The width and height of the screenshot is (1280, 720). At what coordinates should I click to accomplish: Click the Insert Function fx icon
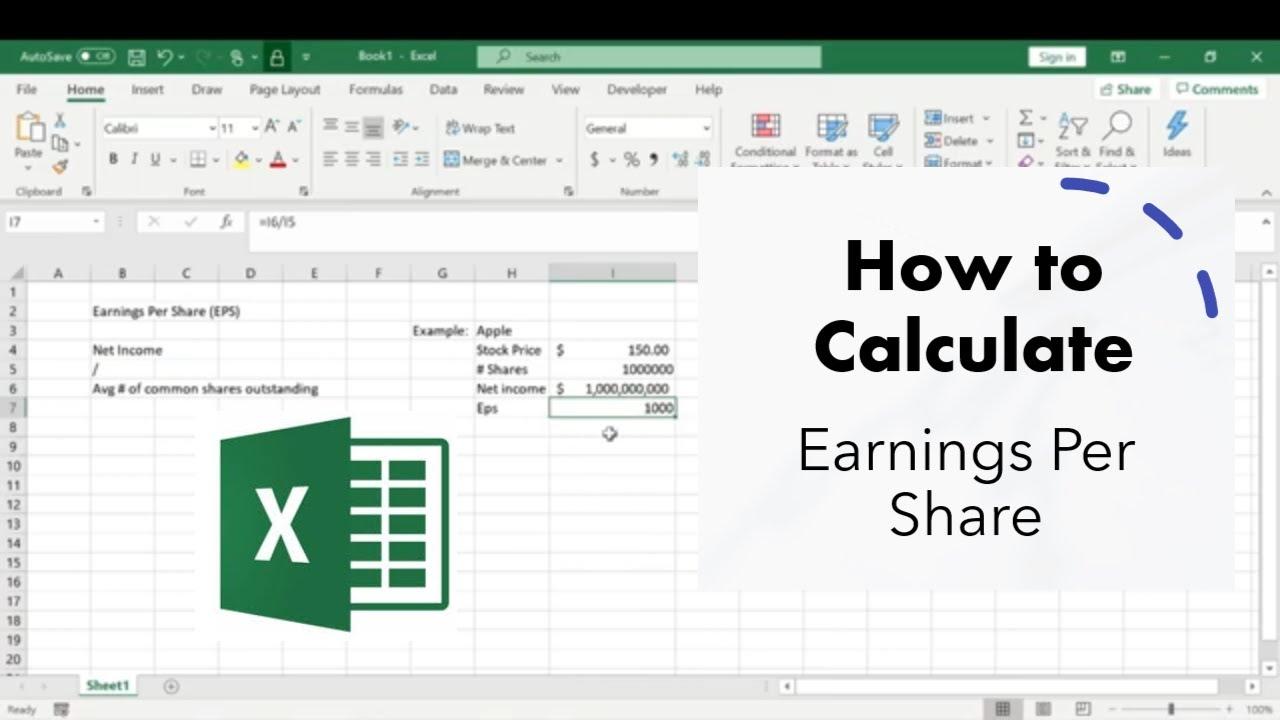coord(227,222)
